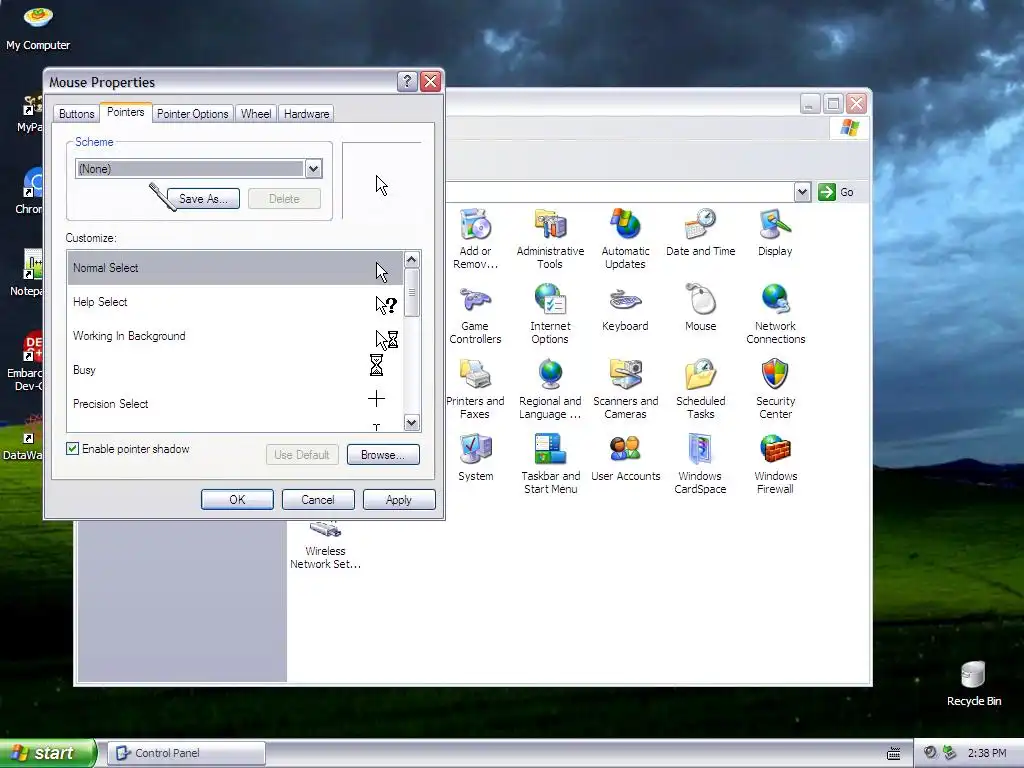Open Automatic Updates icon

tap(625, 239)
